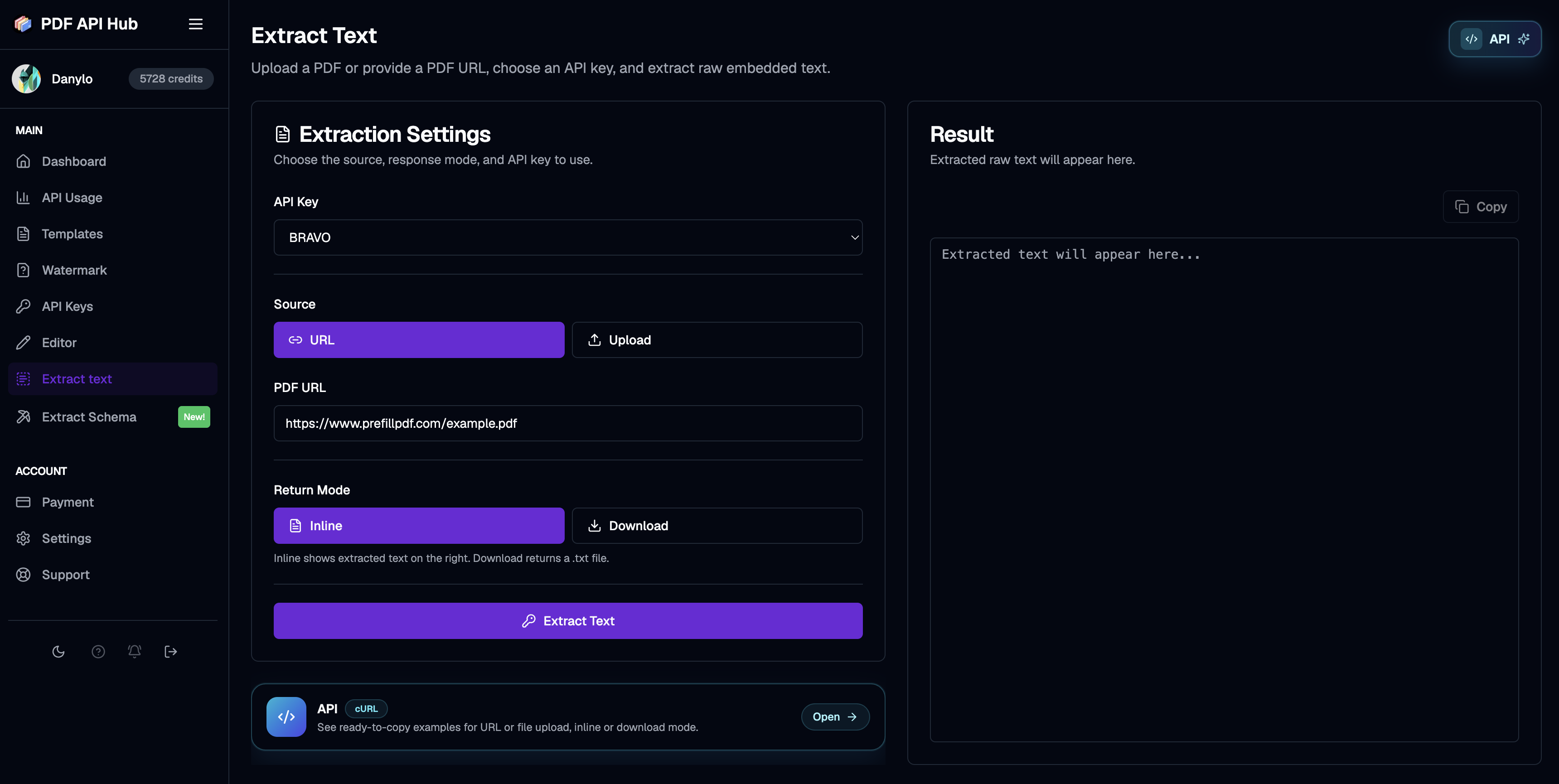1559x784 pixels.
Task: Click the help question mark icon
Action: (98, 651)
